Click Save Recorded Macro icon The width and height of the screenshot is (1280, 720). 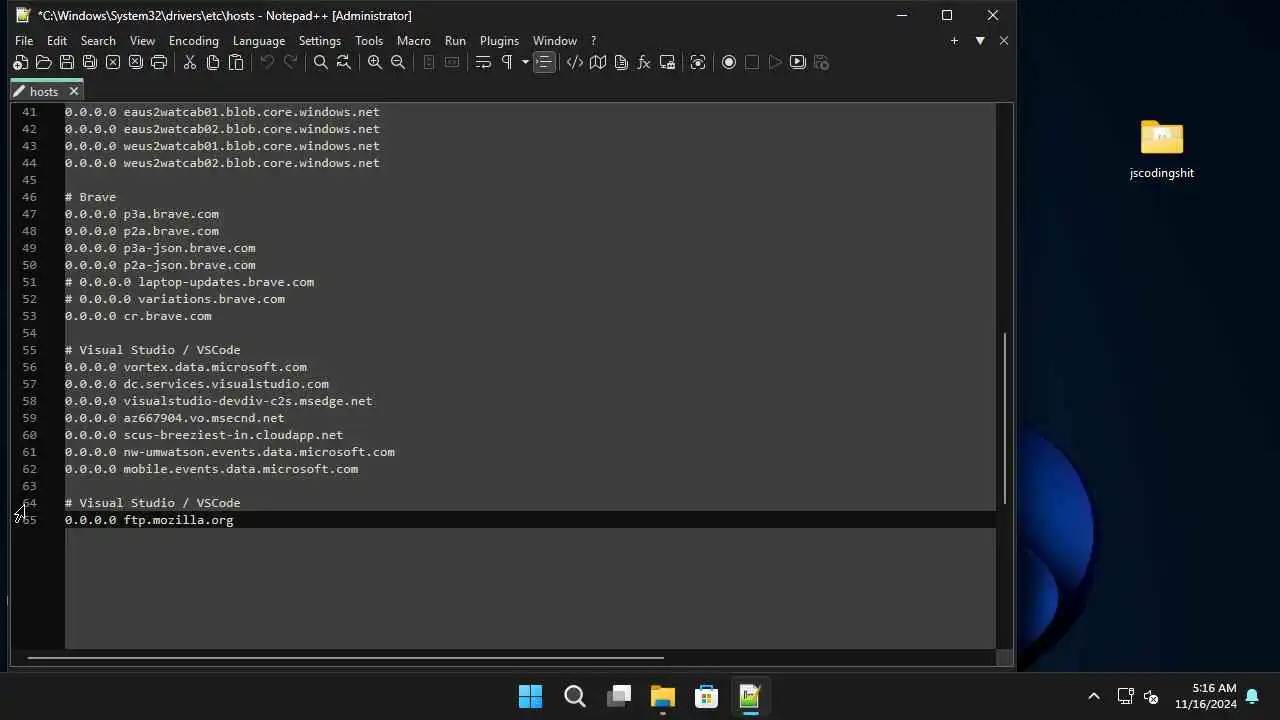(821, 62)
